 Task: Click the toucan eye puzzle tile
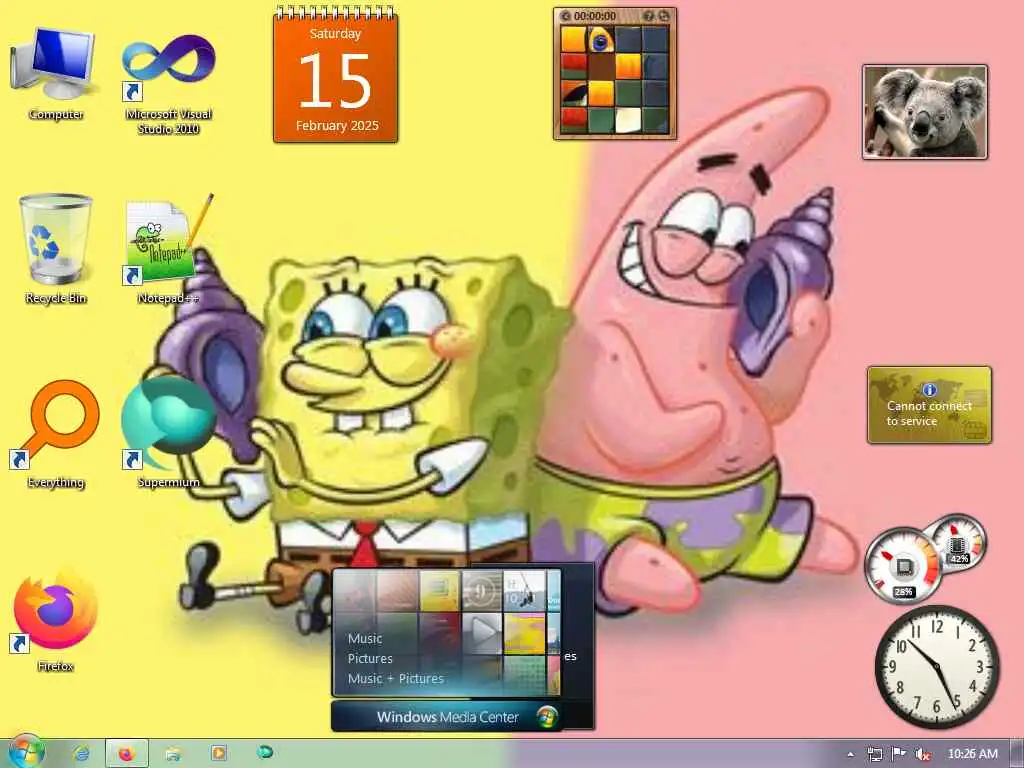click(601, 39)
